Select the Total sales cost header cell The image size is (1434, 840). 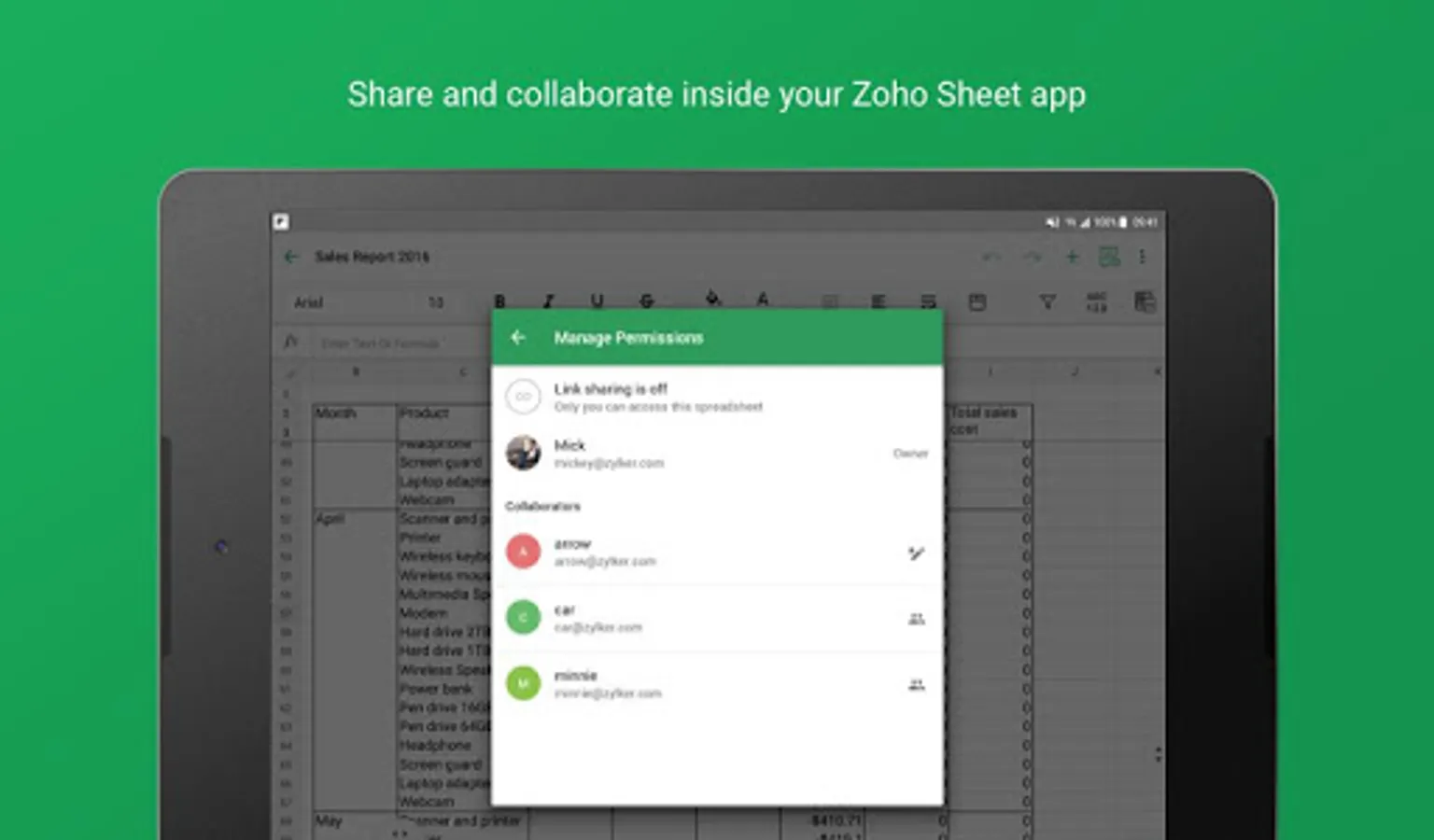point(989,421)
